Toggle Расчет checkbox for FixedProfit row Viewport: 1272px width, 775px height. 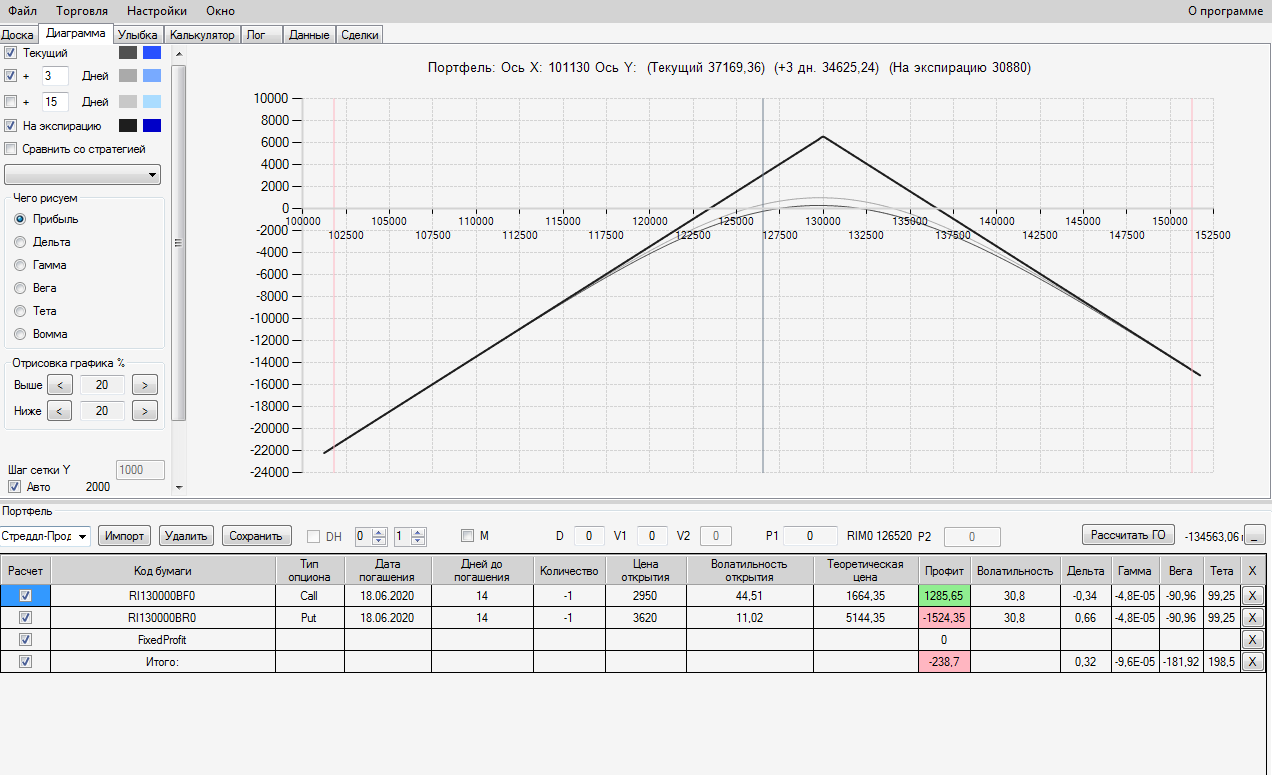tap(26, 639)
